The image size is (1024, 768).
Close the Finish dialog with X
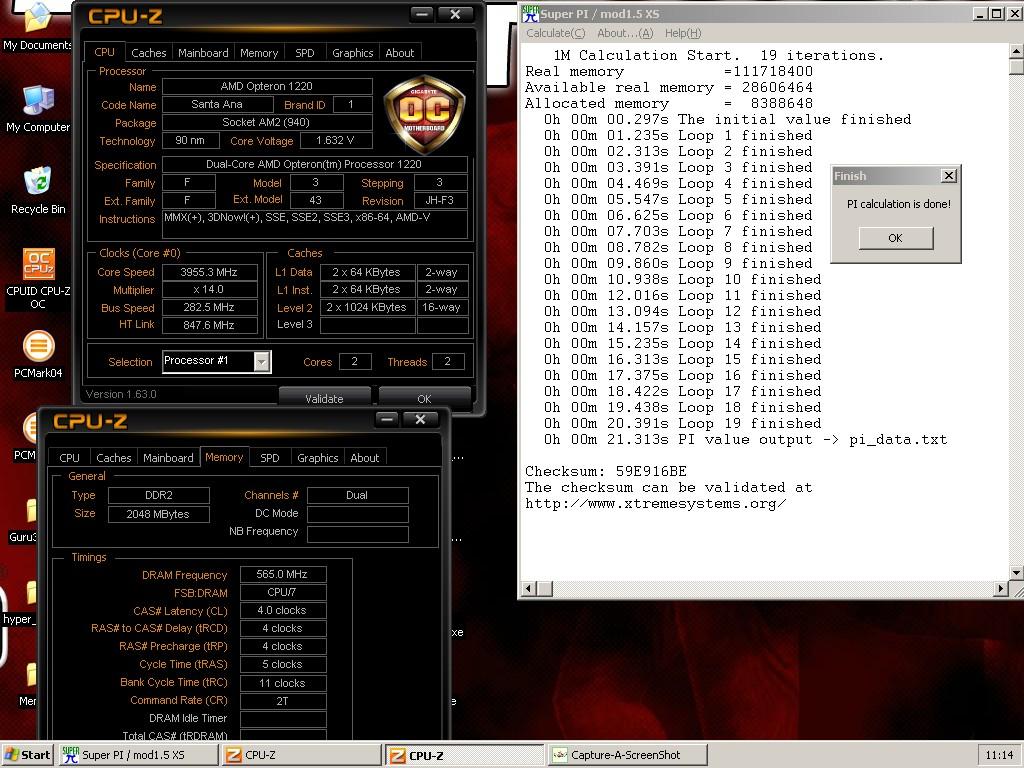[x=949, y=176]
